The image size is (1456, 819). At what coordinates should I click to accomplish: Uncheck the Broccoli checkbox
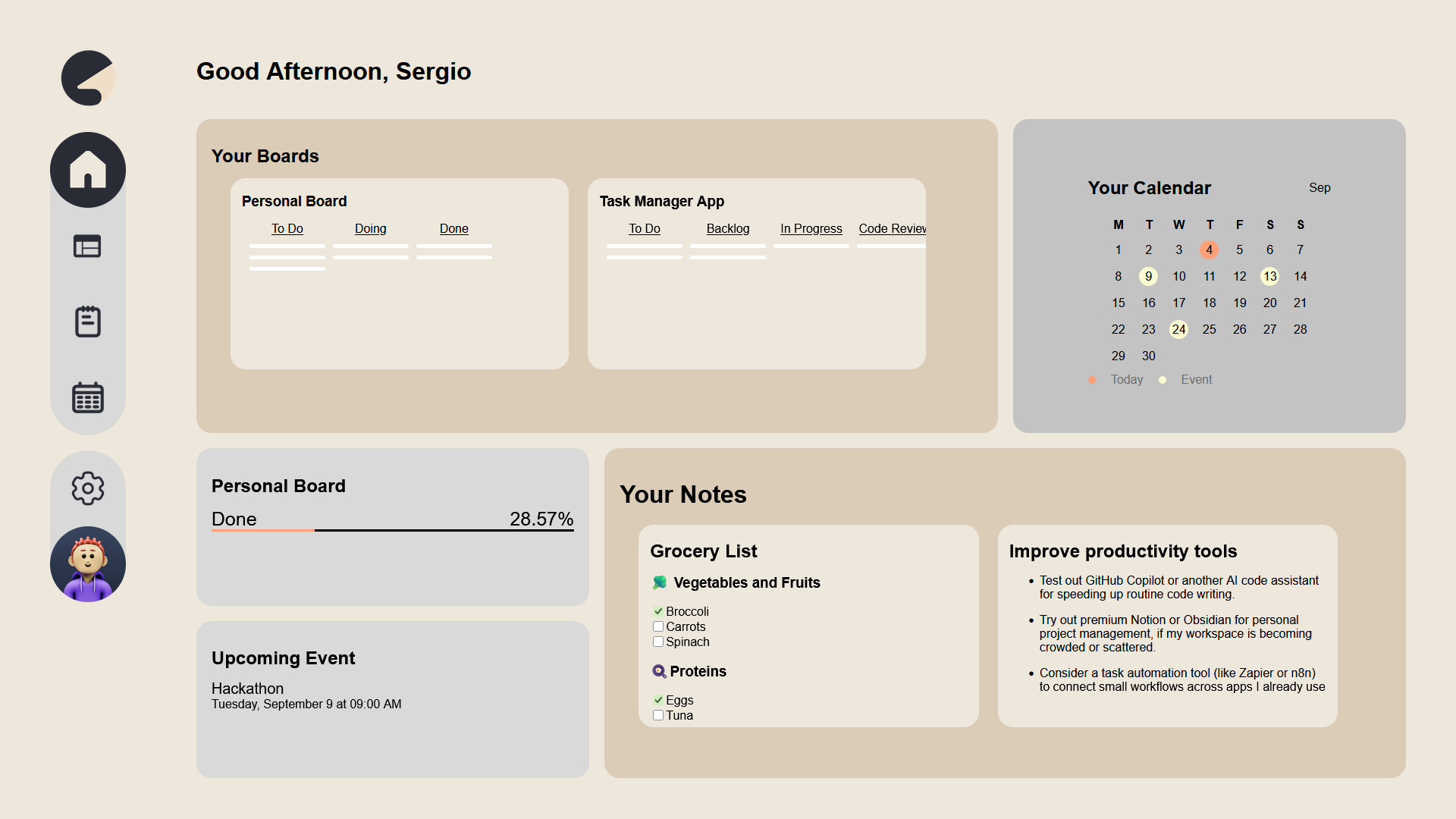click(658, 611)
